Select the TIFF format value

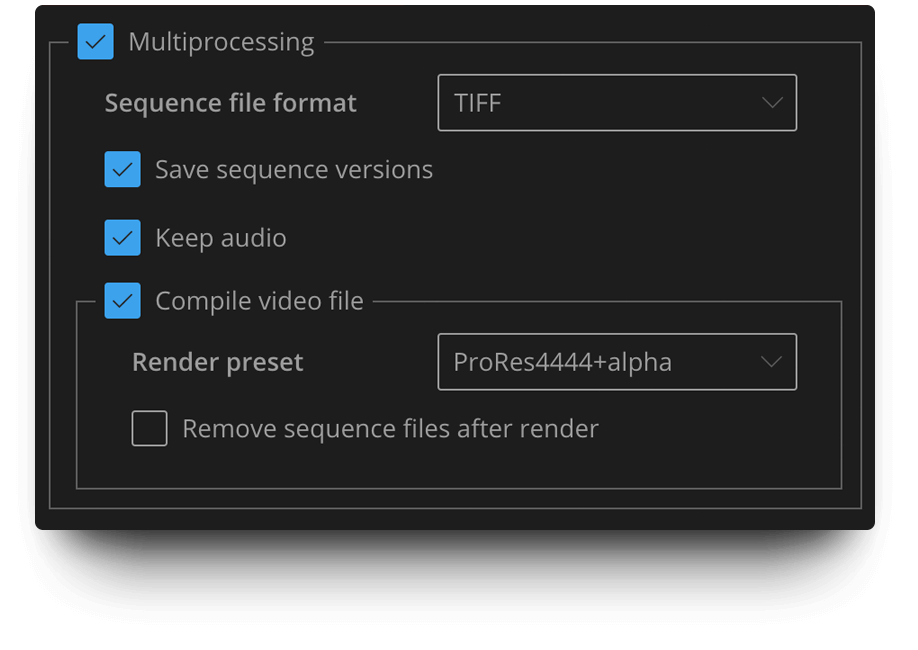[480, 102]
